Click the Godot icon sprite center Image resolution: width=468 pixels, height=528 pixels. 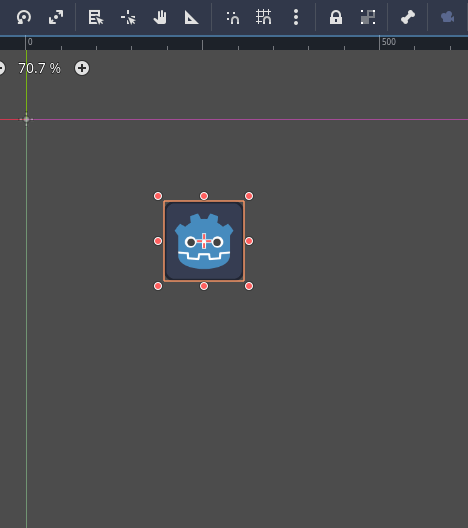(x=204, y=241)
